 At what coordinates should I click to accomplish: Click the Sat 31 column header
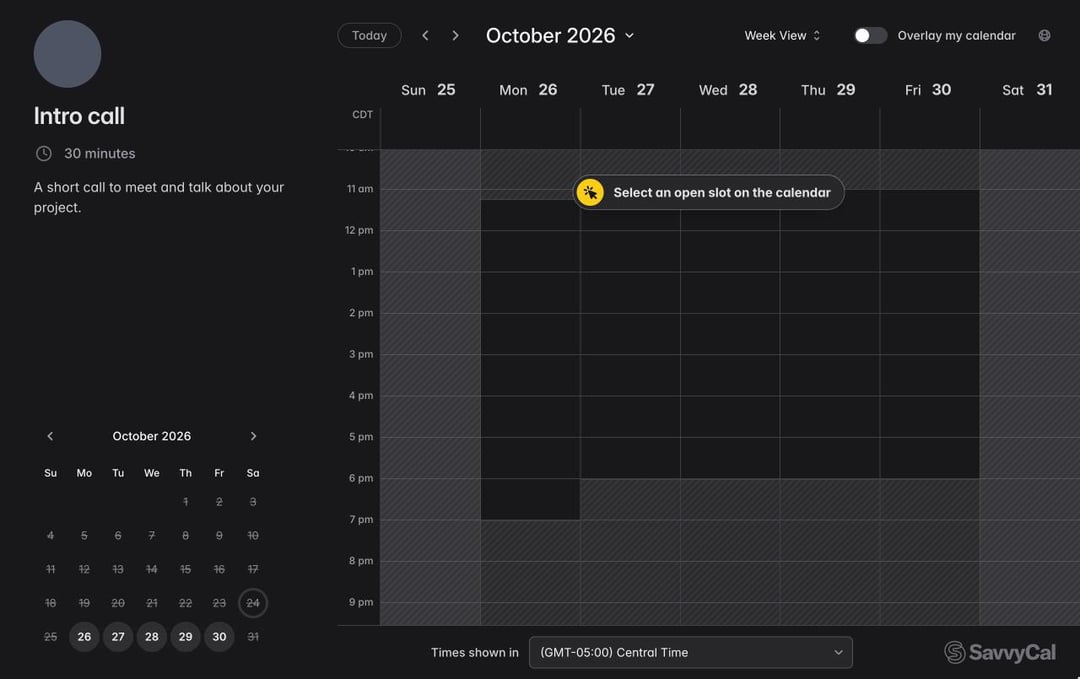click(1027, 90)
